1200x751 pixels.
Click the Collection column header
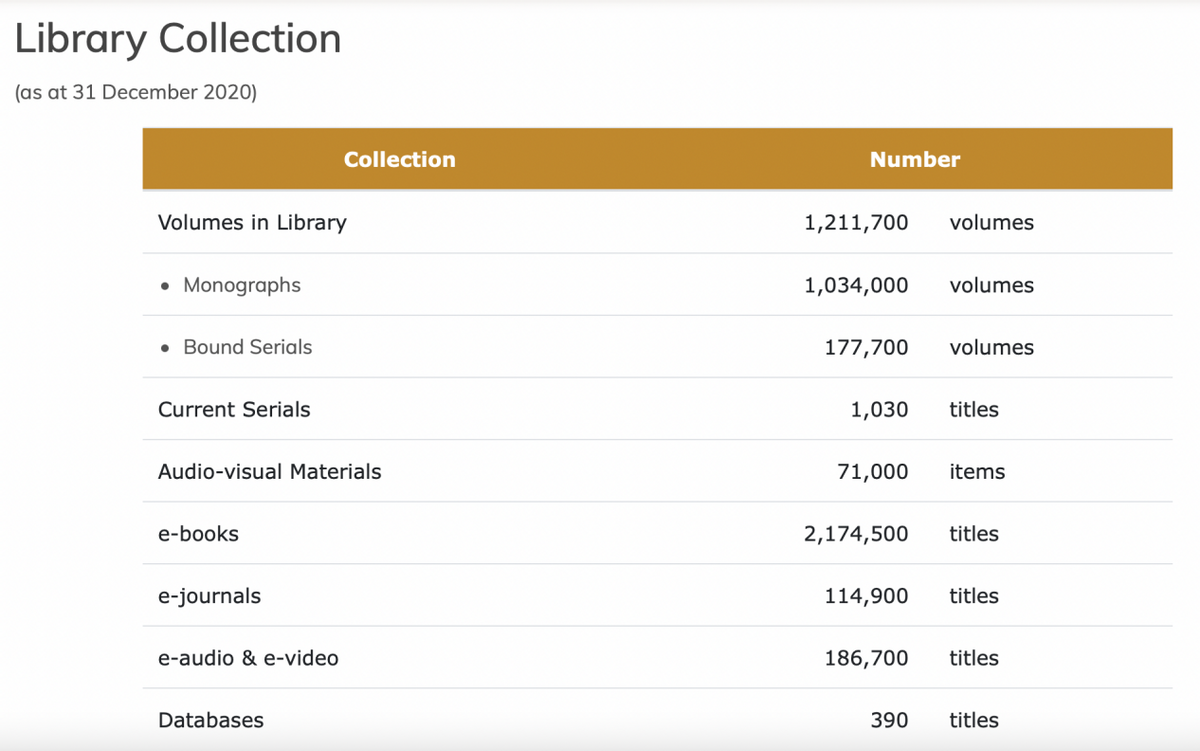tap(399, 160)
